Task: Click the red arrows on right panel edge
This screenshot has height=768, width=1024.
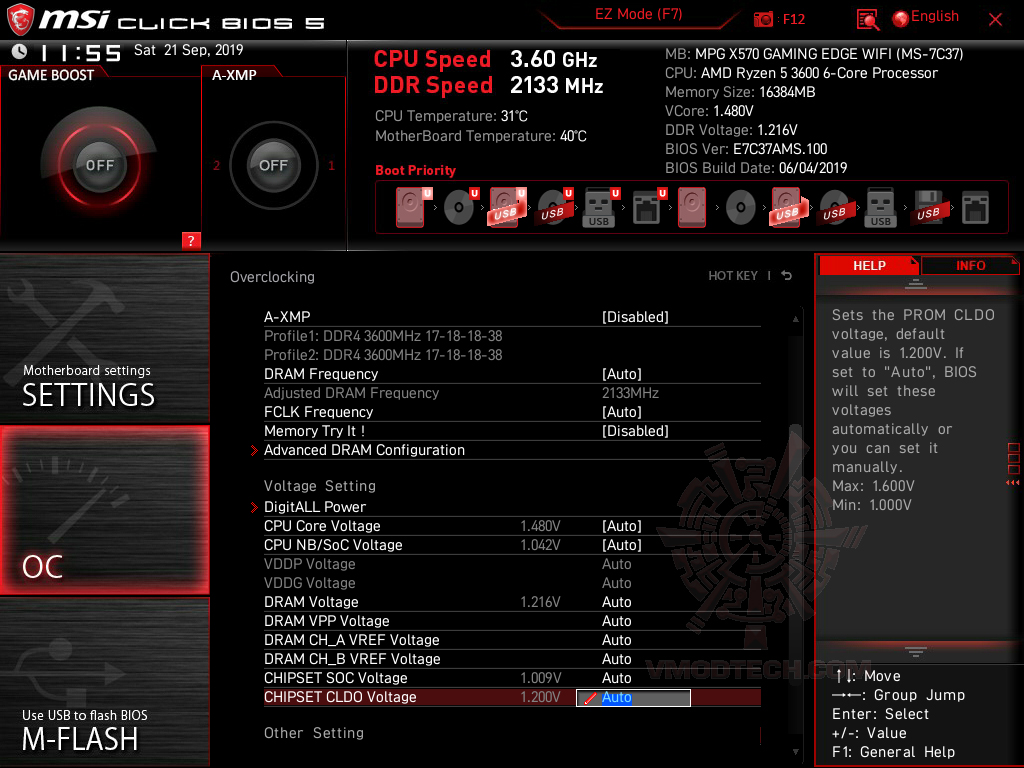Action: 1012,483
